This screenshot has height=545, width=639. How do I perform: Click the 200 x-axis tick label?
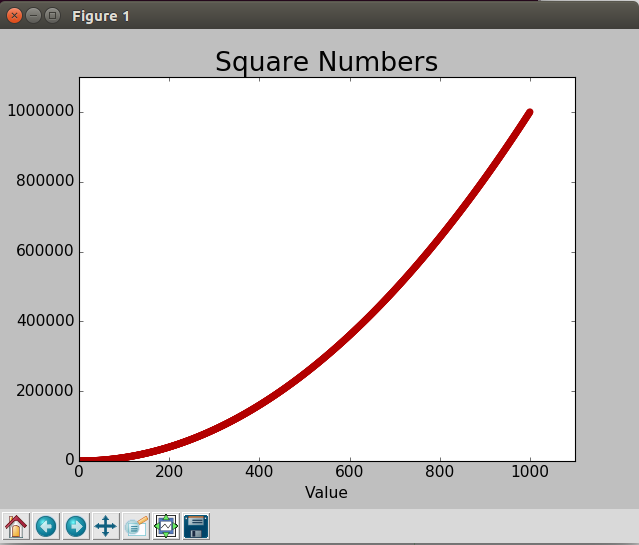[x=169, y=472]
